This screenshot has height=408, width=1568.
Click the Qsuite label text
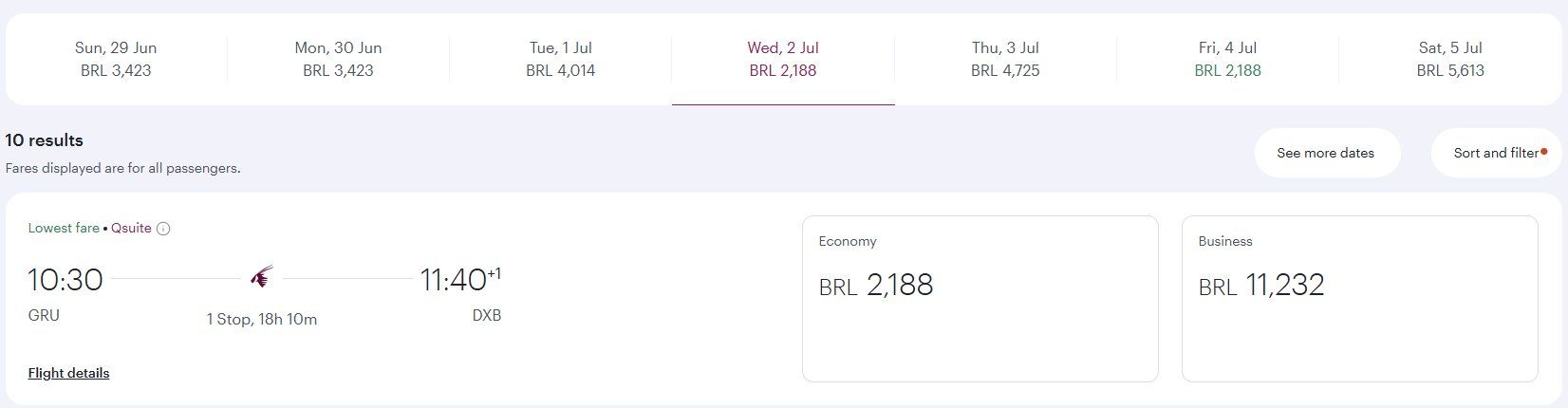(131, 229)
